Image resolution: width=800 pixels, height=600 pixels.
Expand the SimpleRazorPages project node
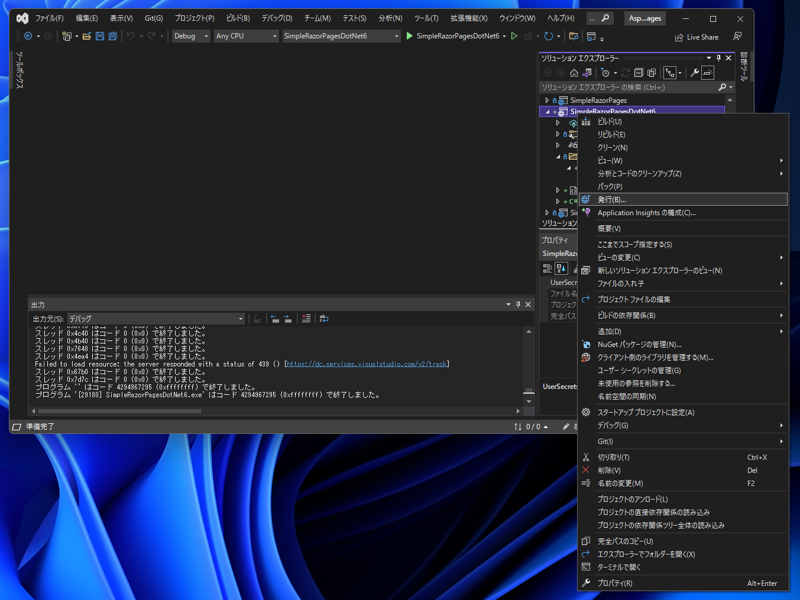[547, 101]
